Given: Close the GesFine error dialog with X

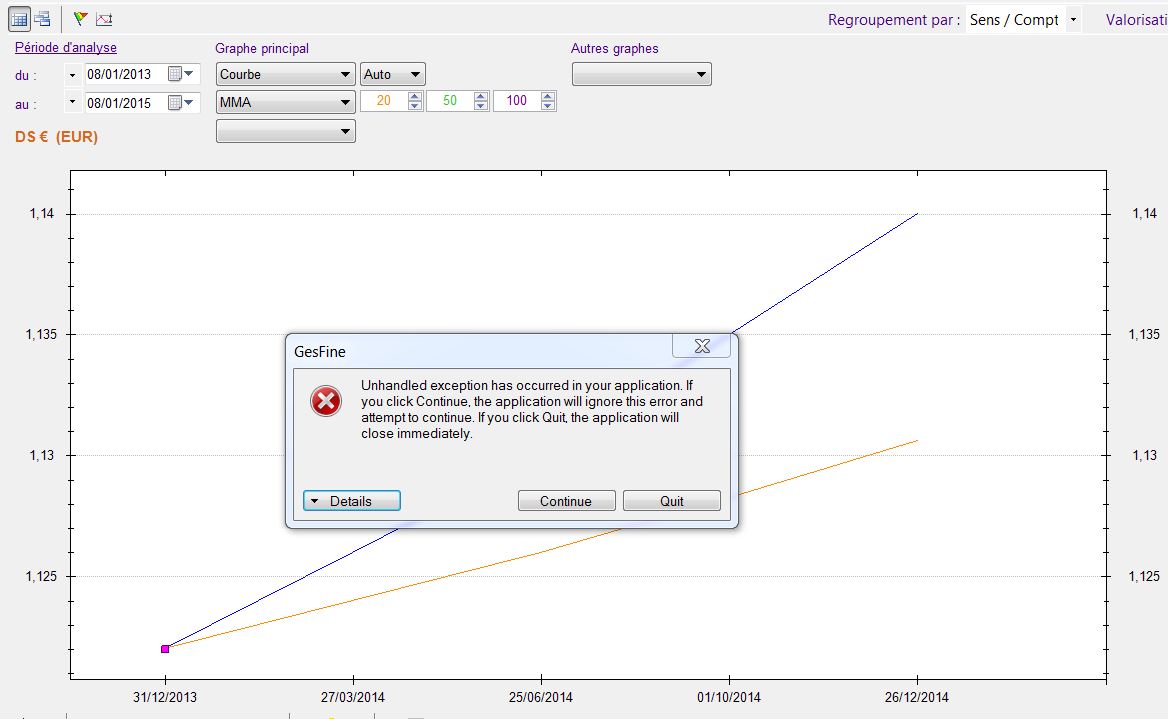Looking at the screenshot, I should point(701,346).
